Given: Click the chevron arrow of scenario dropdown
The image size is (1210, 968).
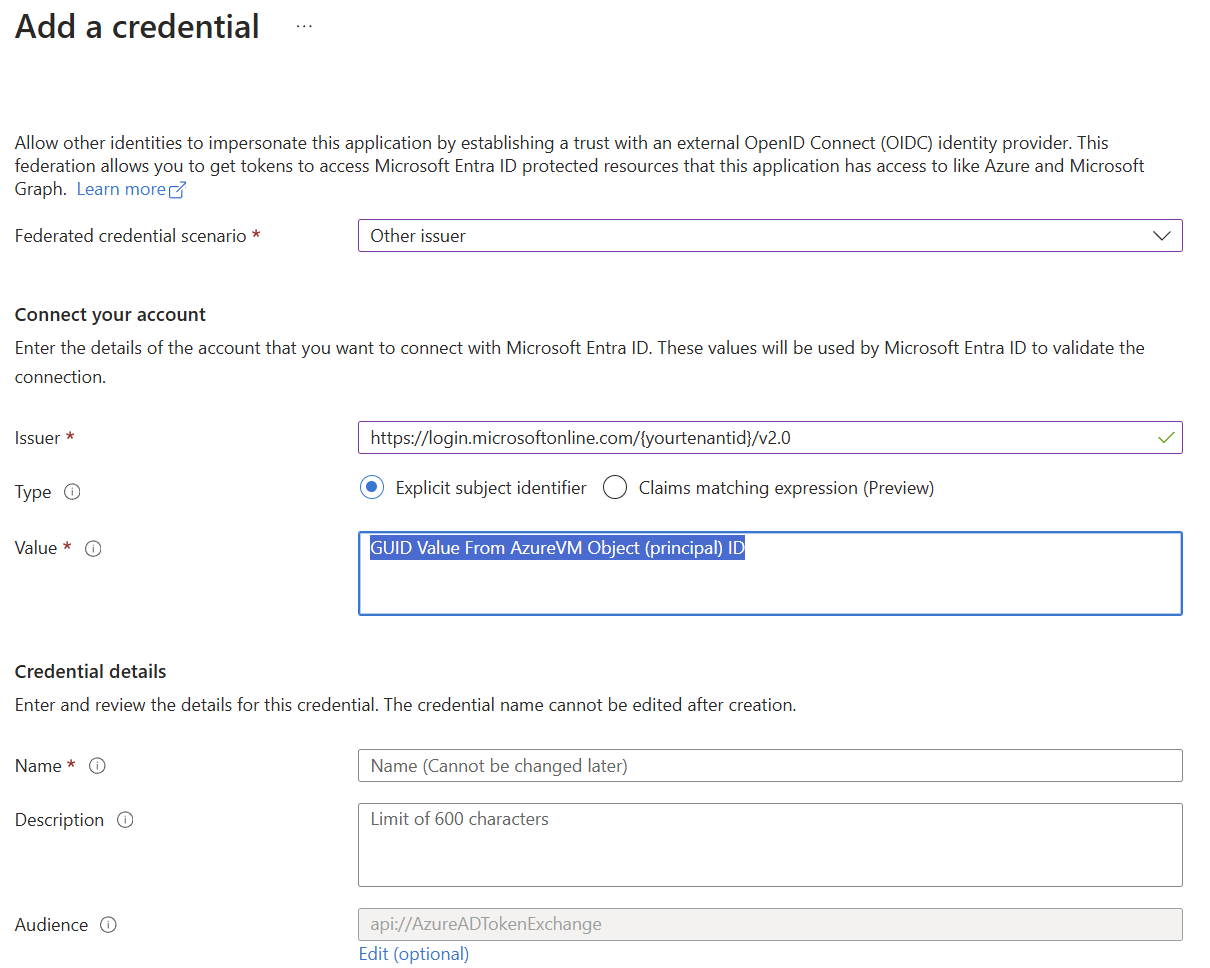Looking at the screenshot, I should 1162,236.
